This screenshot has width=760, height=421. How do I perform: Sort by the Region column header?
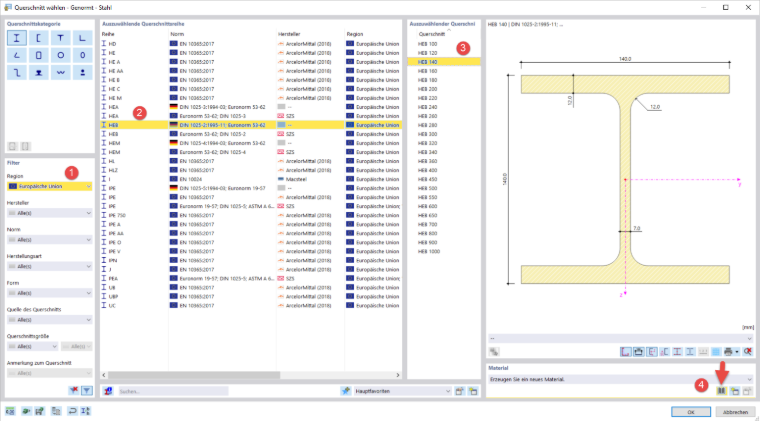(x=373, y=34)
